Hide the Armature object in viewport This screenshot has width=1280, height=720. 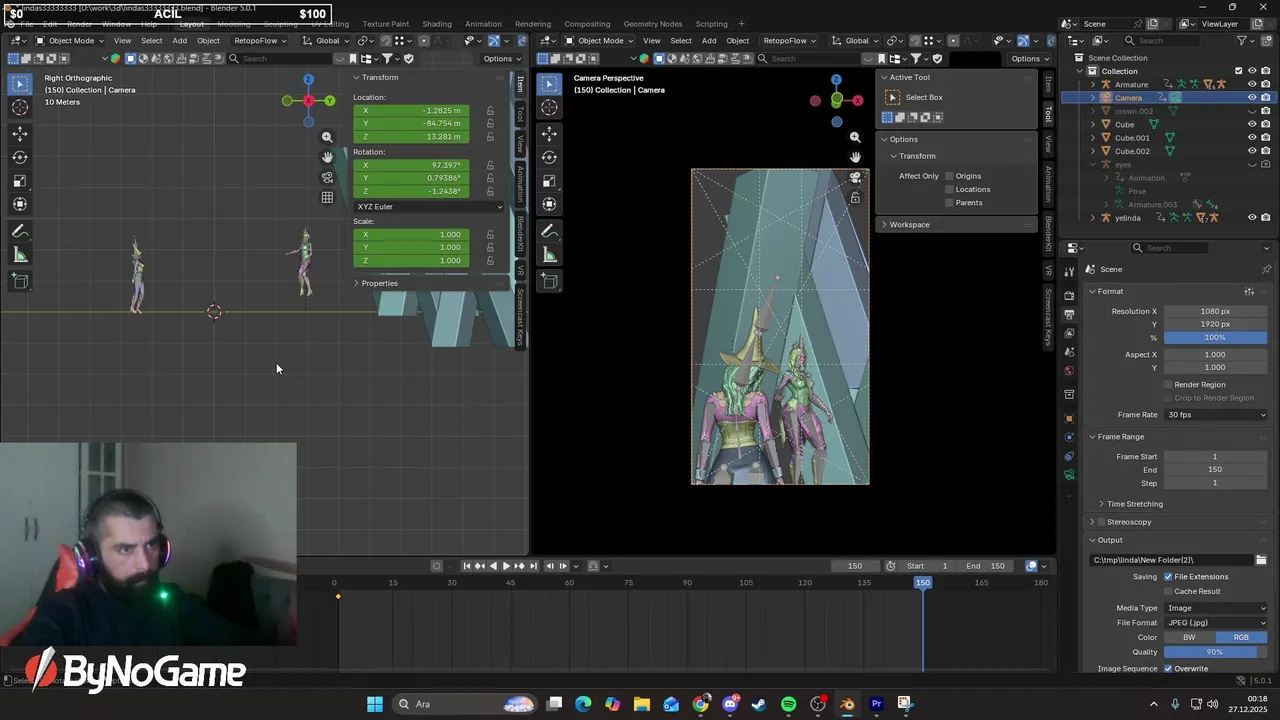click(1252, 84)
